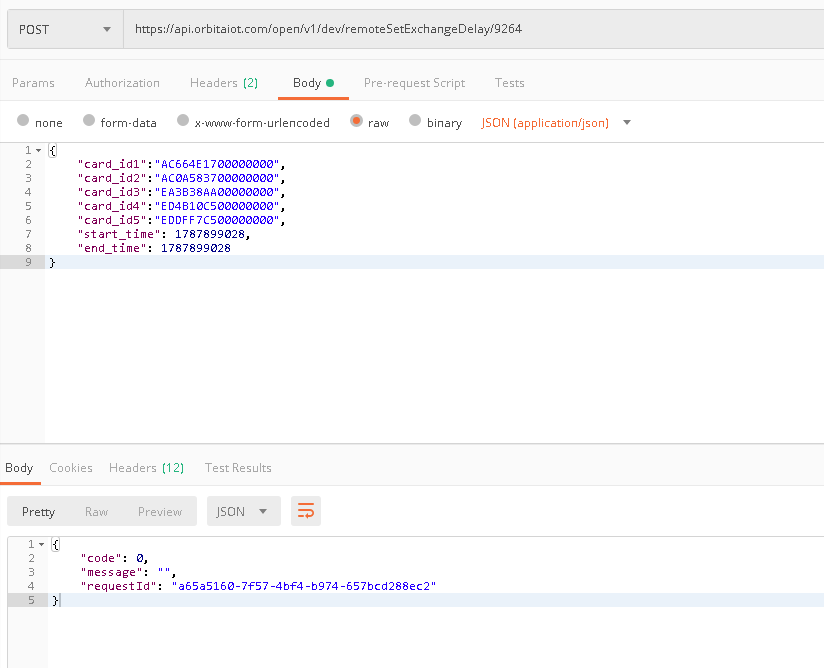The width and height of the screenshot is (824, 668).
Task: Click the card_id5 value EDDFF7C500000000
Action: click(x=217, y=220)
